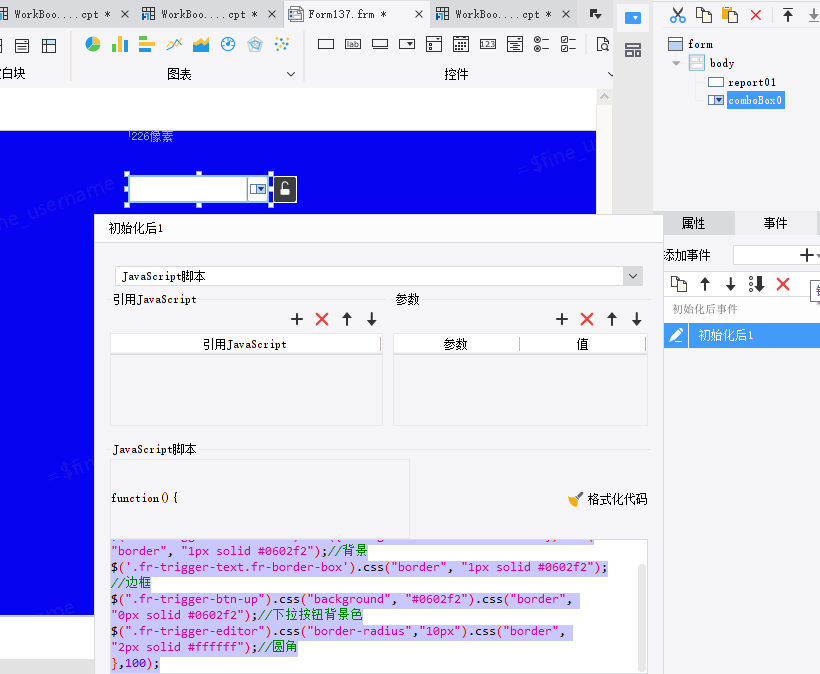
Task: Collapse the body node in widget tree
Action: coord(676,63)
